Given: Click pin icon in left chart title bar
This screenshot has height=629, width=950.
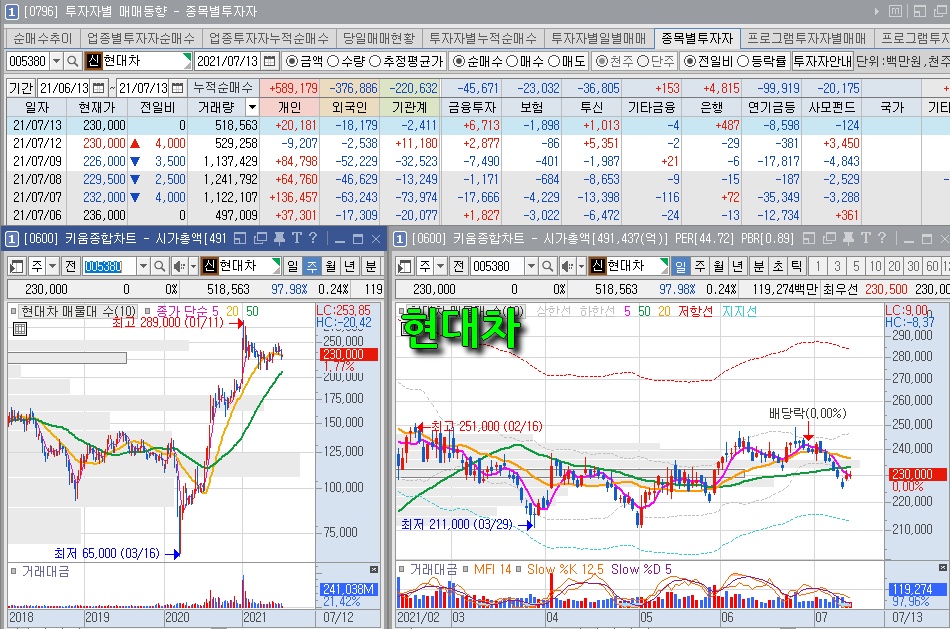Looking at the screenshot, I should [279, 239].
